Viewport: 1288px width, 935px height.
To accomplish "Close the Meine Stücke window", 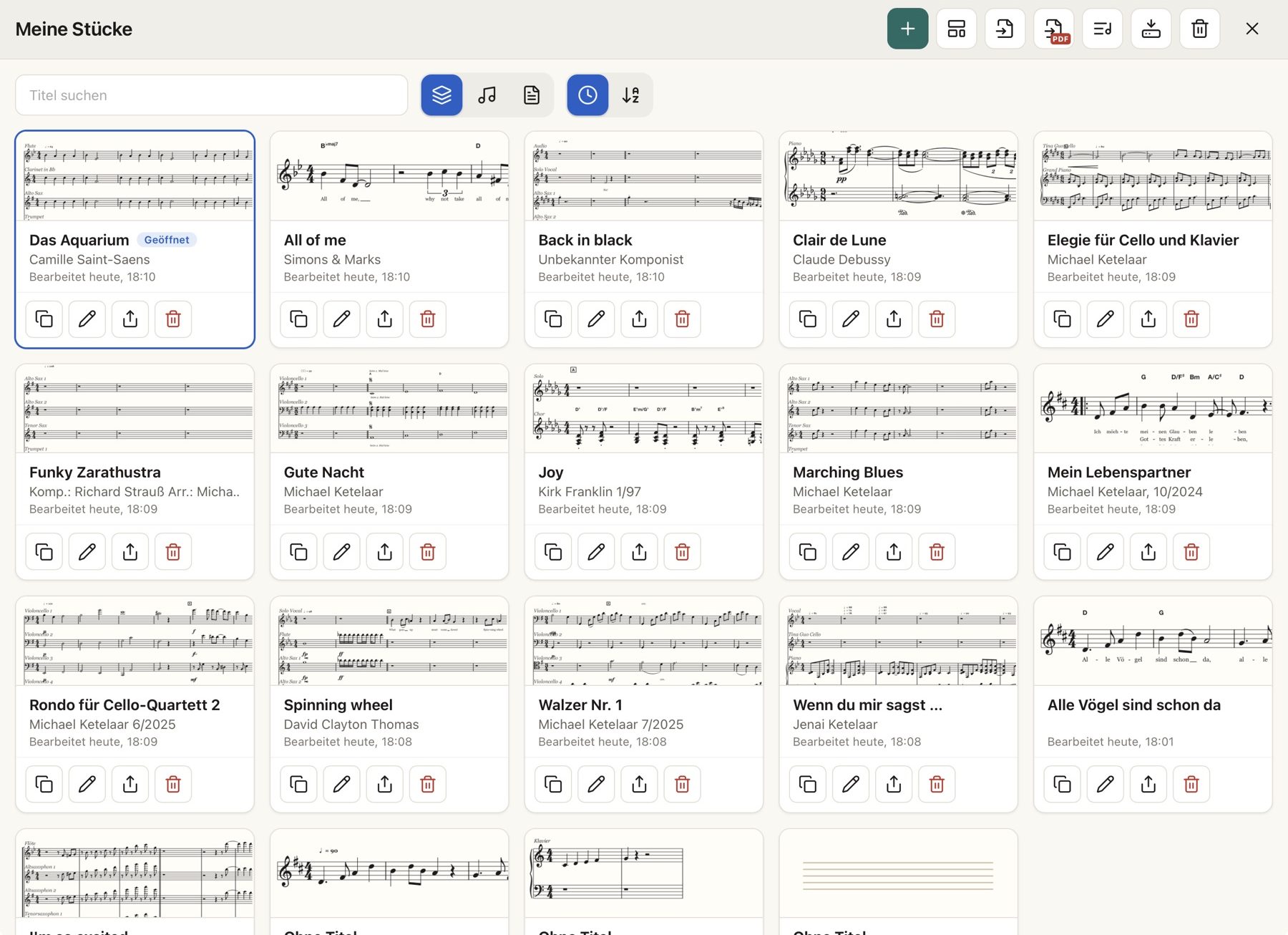I will (1252, 29).
